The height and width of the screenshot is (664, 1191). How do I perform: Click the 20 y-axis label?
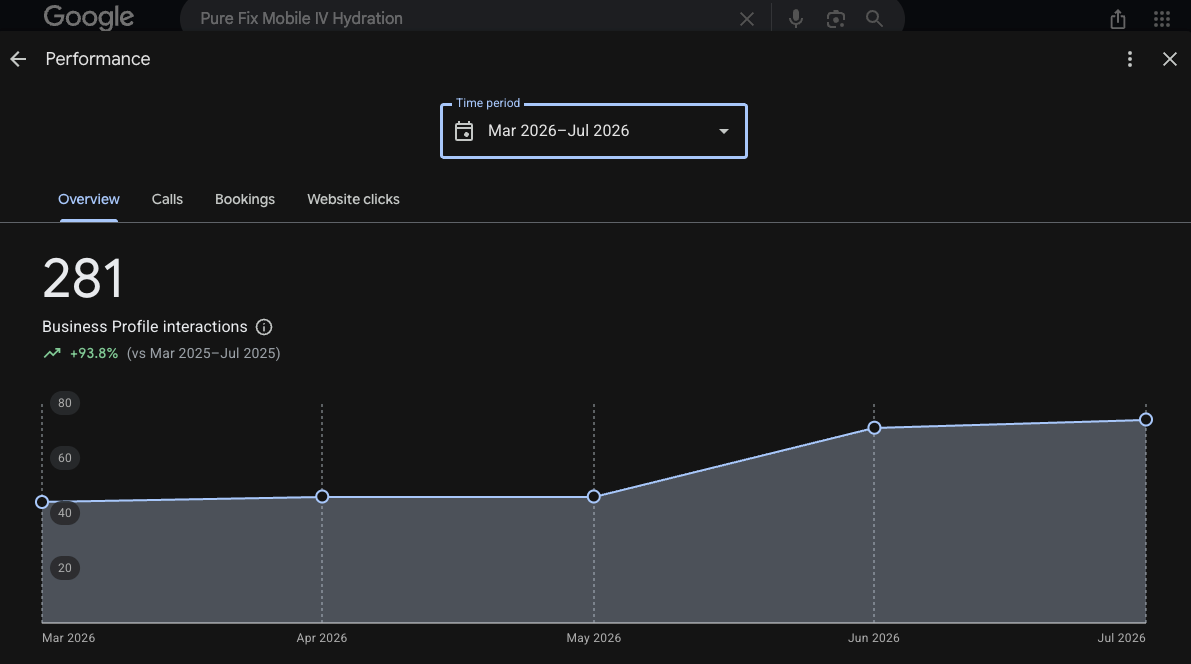tap(65, 568)
